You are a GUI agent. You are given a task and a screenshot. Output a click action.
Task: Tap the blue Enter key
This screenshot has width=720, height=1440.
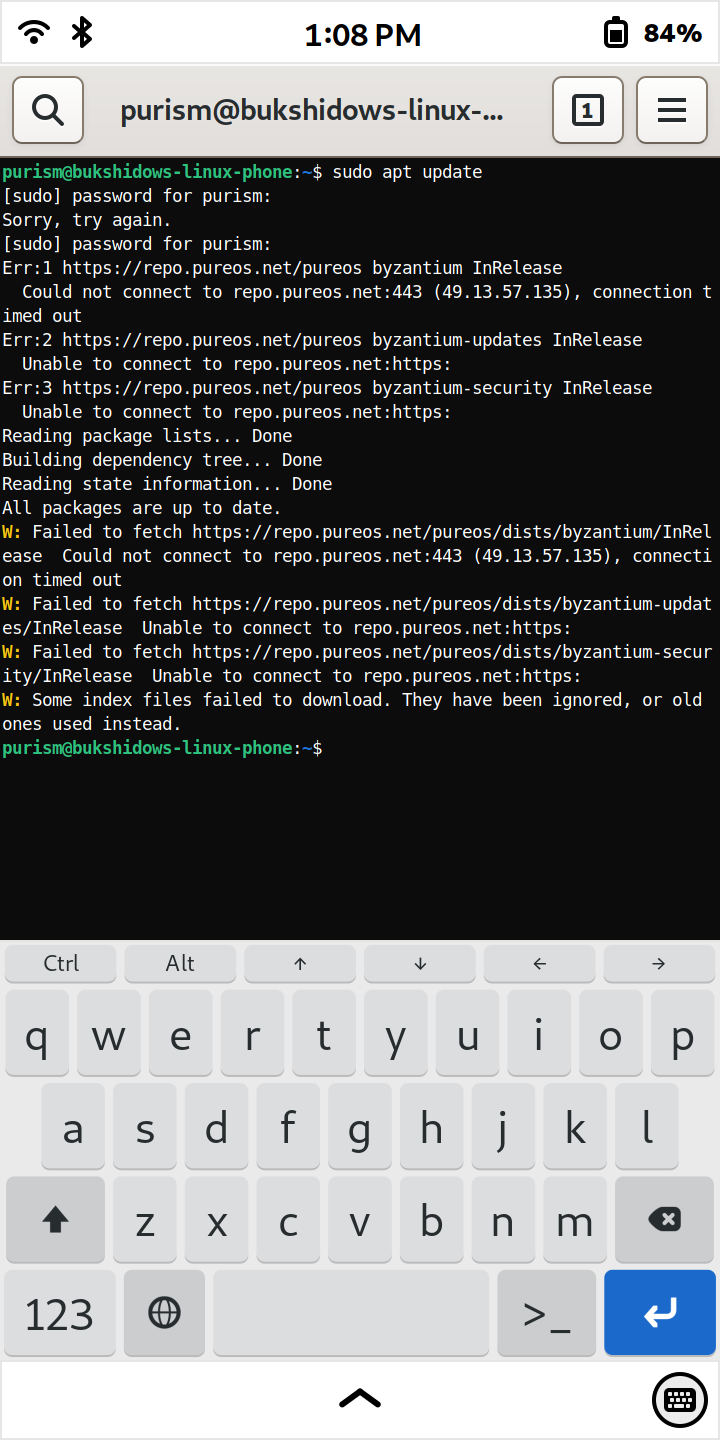tap(660, 1313)
